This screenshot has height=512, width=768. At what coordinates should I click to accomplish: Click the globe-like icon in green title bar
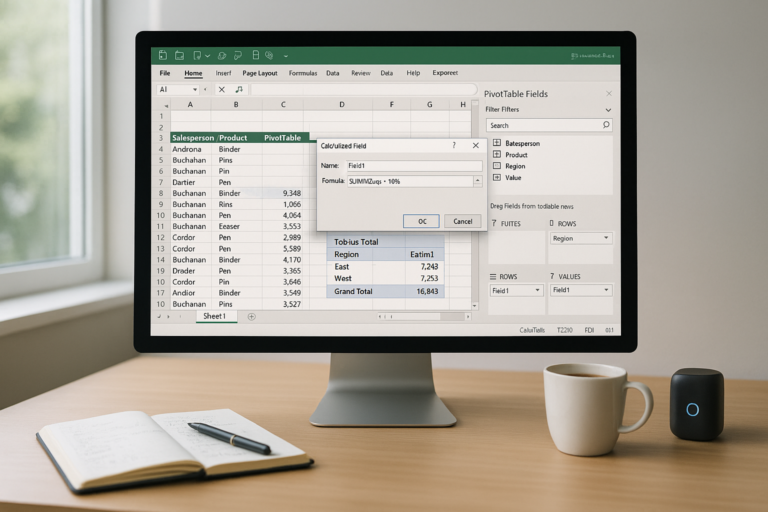(269, 55)
